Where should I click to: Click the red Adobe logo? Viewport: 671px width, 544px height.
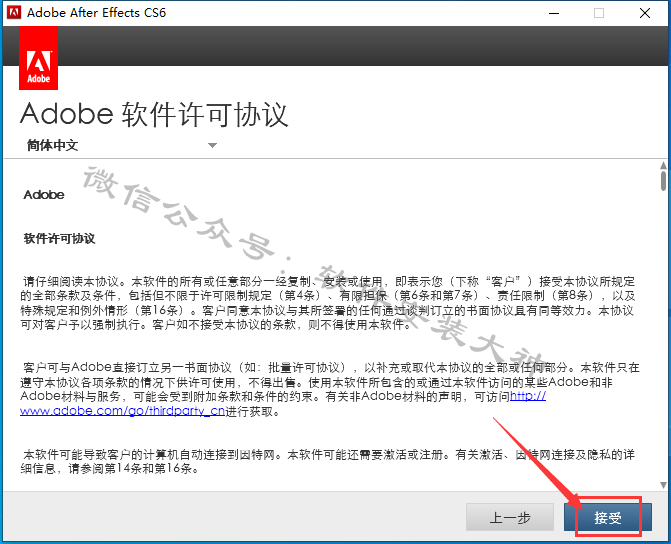pos(39,58)
